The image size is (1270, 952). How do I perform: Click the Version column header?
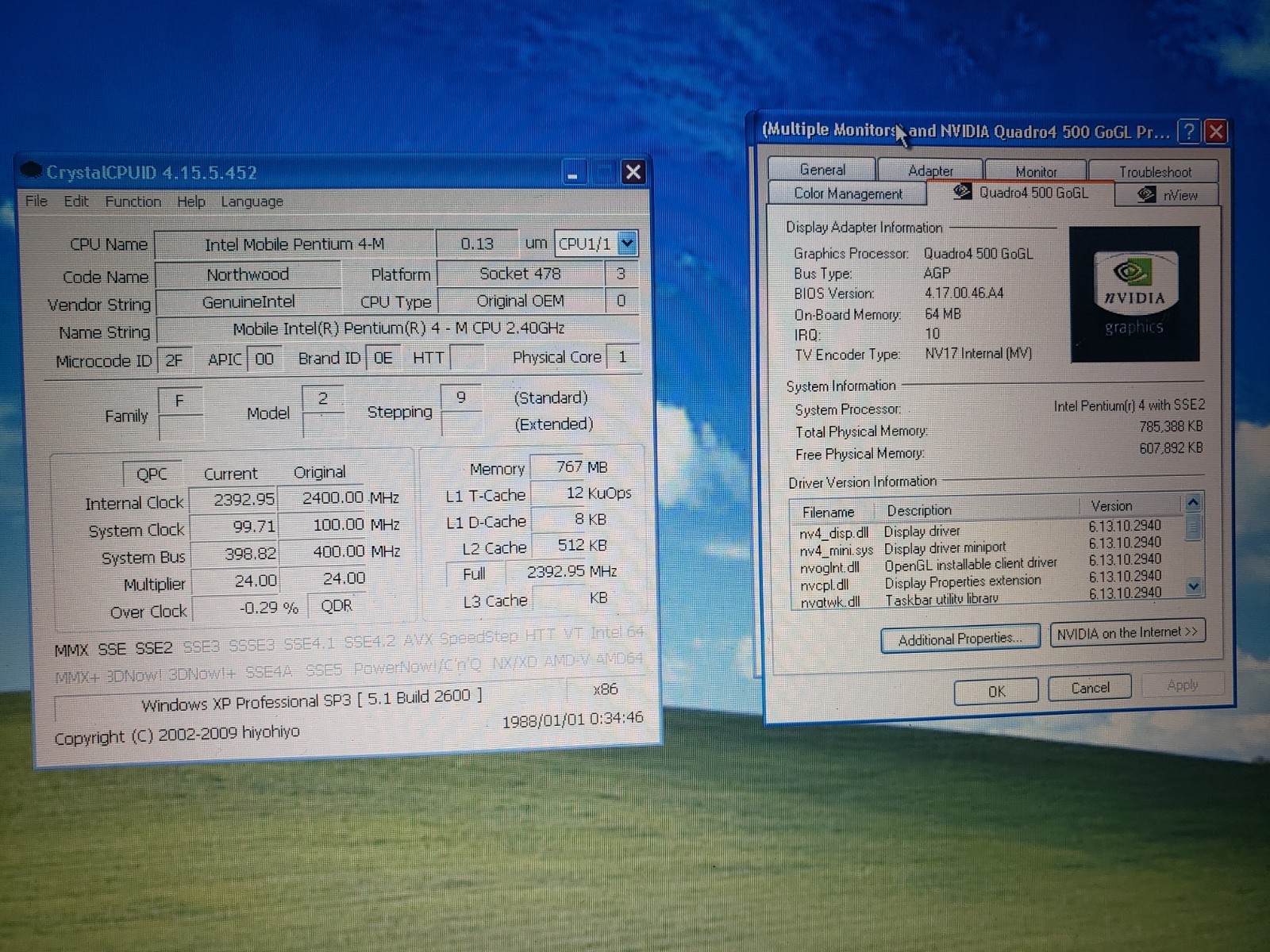point(1131,506)
